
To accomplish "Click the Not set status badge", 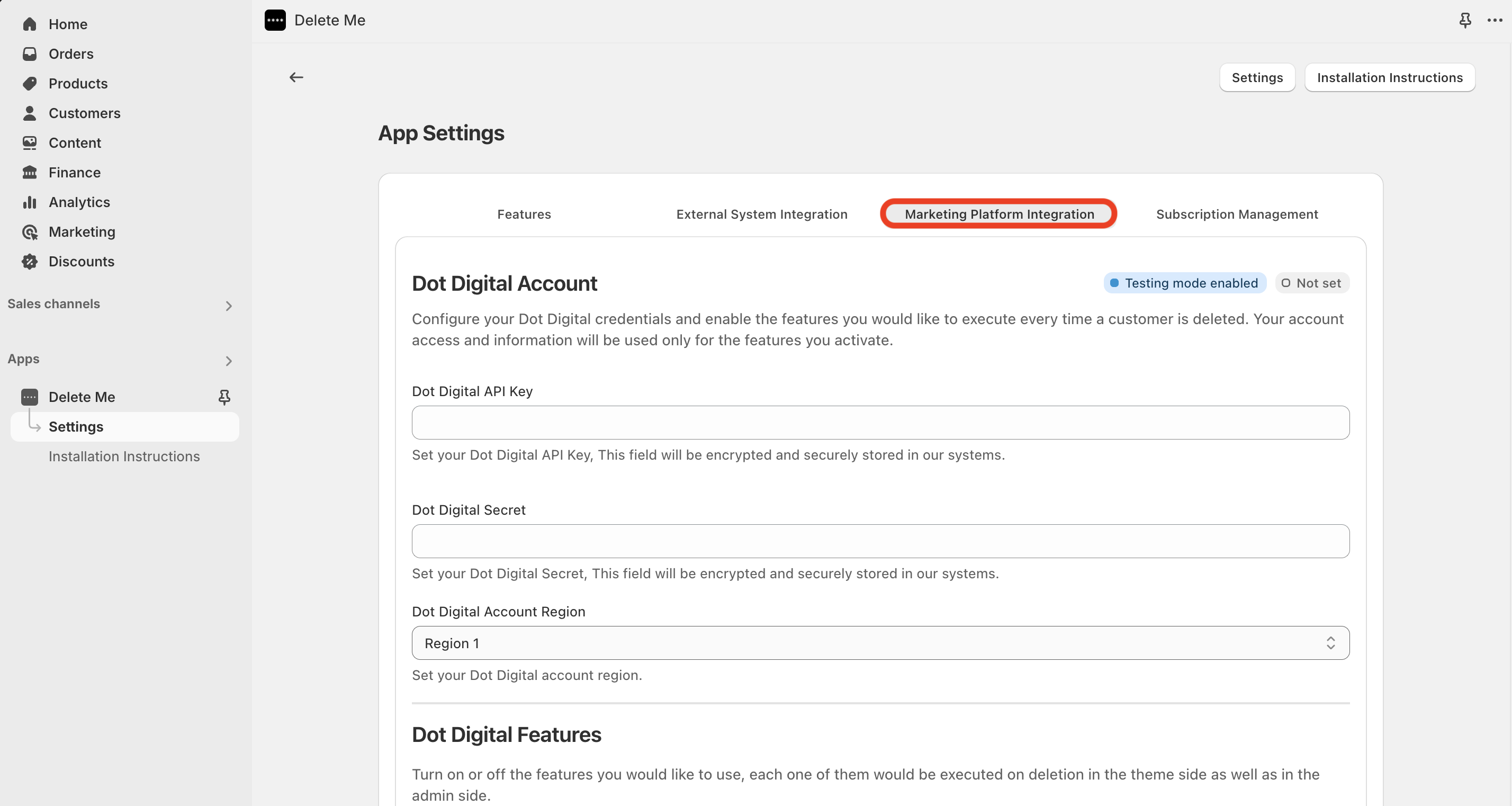I will point(1311,283).
